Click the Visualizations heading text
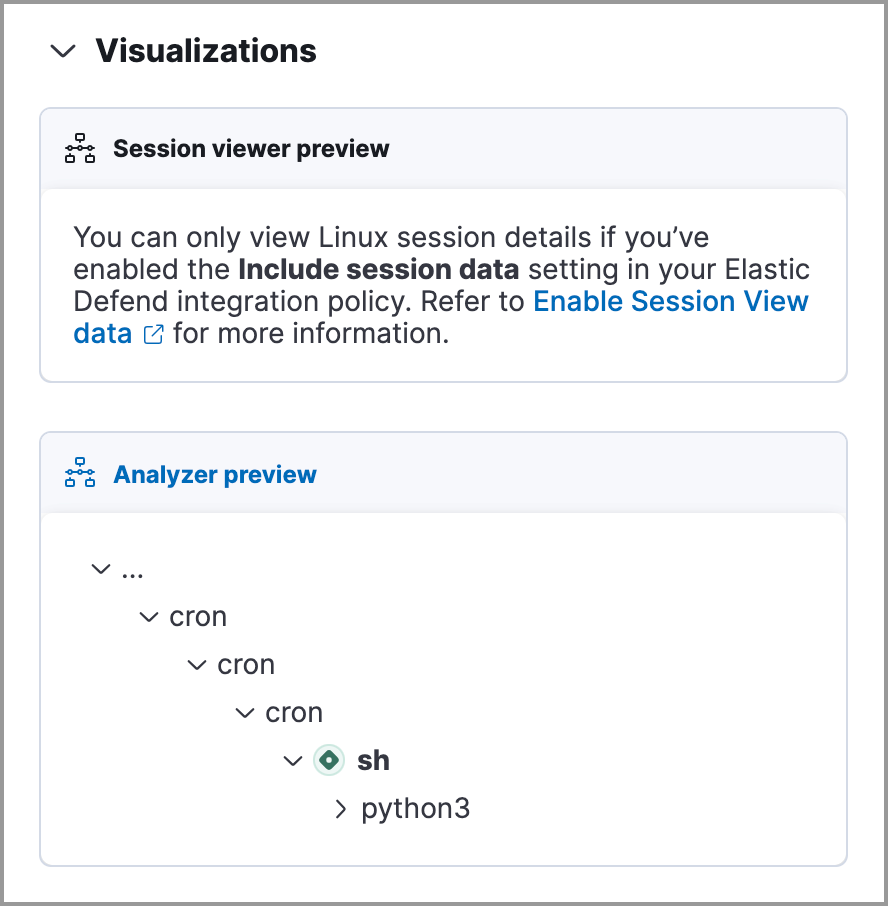This screenshot has height=906, width=888. tap(204, 51)
